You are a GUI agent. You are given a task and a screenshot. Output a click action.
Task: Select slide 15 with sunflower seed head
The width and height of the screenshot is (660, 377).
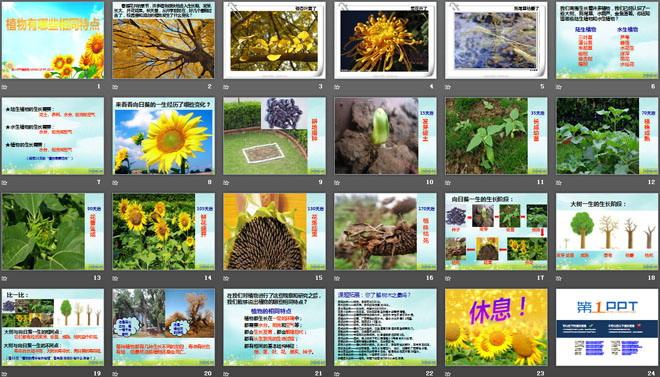[274, 231]
